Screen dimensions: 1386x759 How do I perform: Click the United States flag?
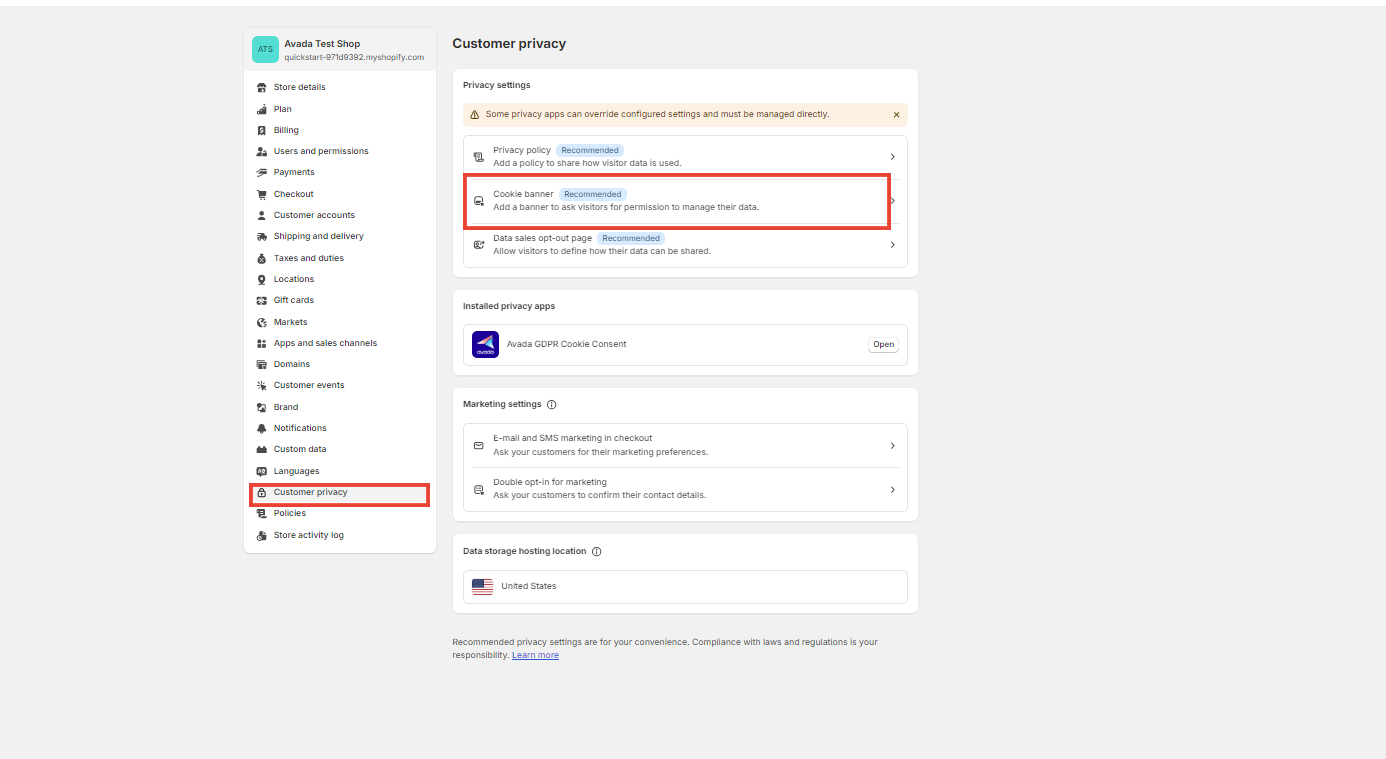coord(483,587)
